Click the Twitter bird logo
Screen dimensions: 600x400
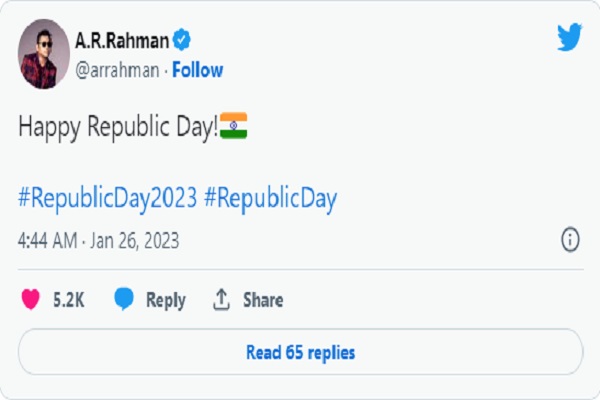pyautogui.click(x=569, y=39)
